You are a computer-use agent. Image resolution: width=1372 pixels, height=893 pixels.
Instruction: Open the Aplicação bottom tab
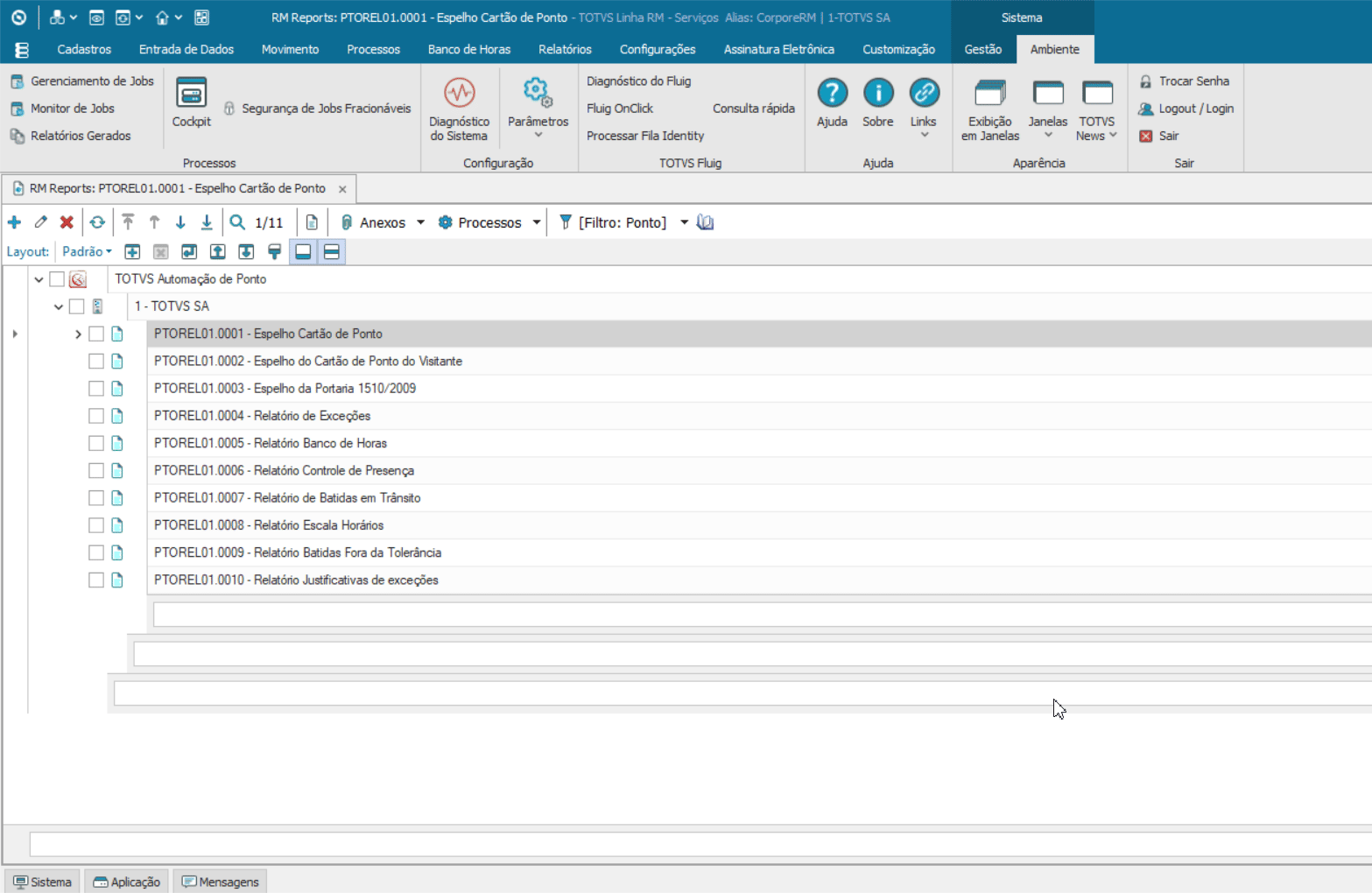[x=127, y=882]
